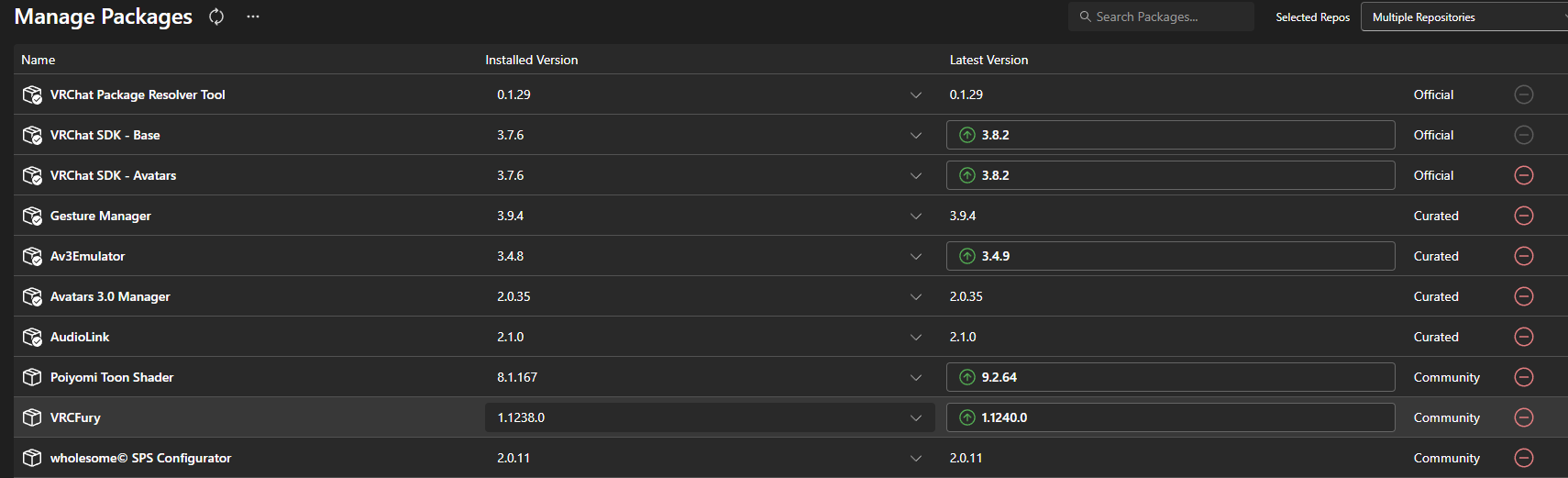Upgrade VRCFury to 1.1240.0
1568x478 pixels.
coord(1170,417)
